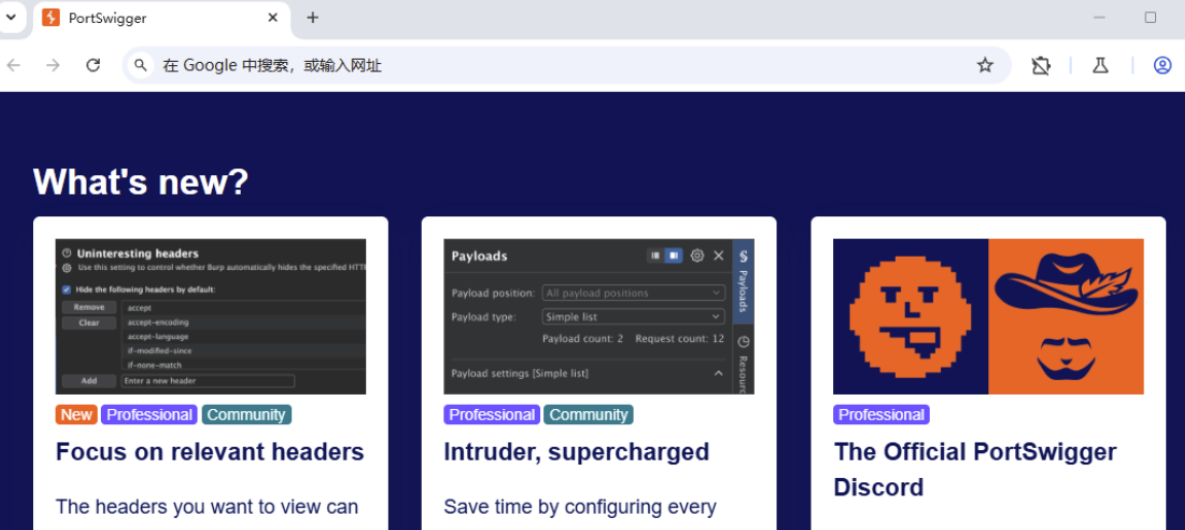This screenshot has height=530, width=1185.
Task: Expand the tab search dropdown arrow
Action: pyautogui.click(x=11, y=18)
